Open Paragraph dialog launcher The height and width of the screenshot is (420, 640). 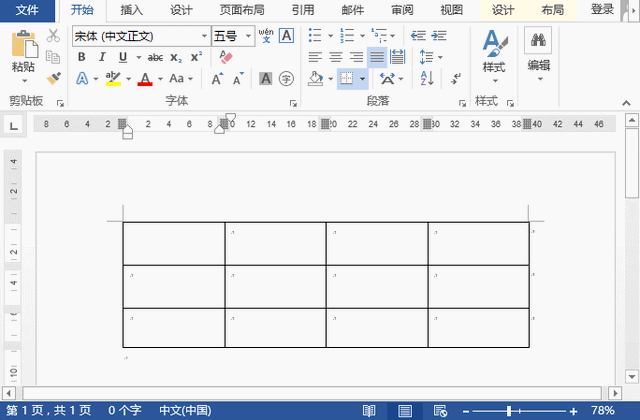[x=462, y=103]
